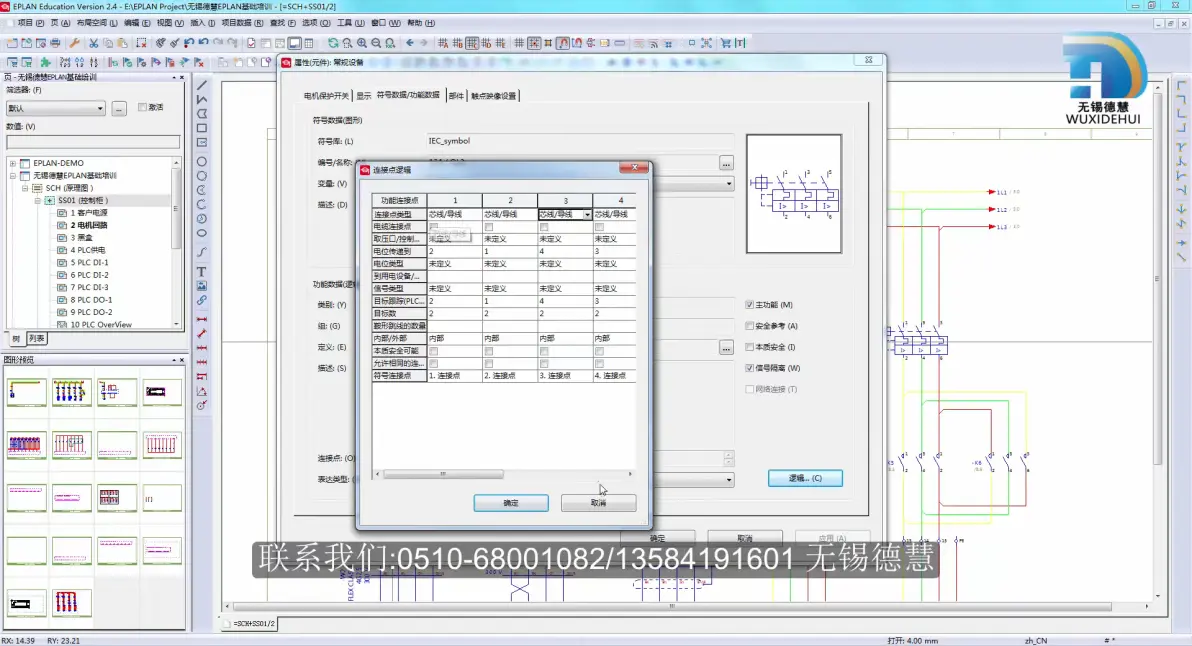The height and width of the screenshot is (646, 1192).
Task: Select page 4 PLC供电 in tree
Action: coord(87,250)
